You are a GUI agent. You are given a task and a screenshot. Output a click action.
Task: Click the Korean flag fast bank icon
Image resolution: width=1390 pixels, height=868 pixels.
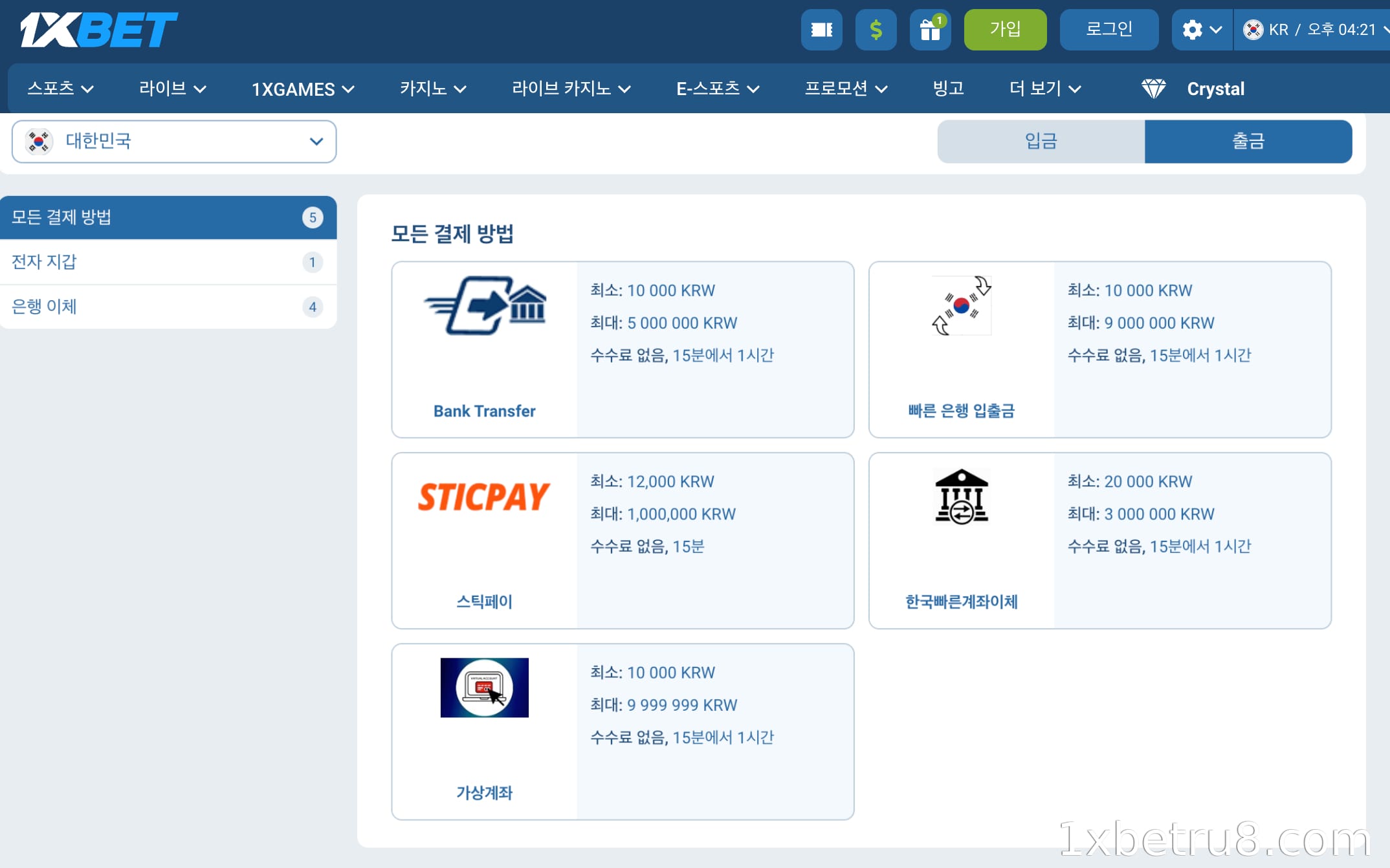(x=962, y=305)
